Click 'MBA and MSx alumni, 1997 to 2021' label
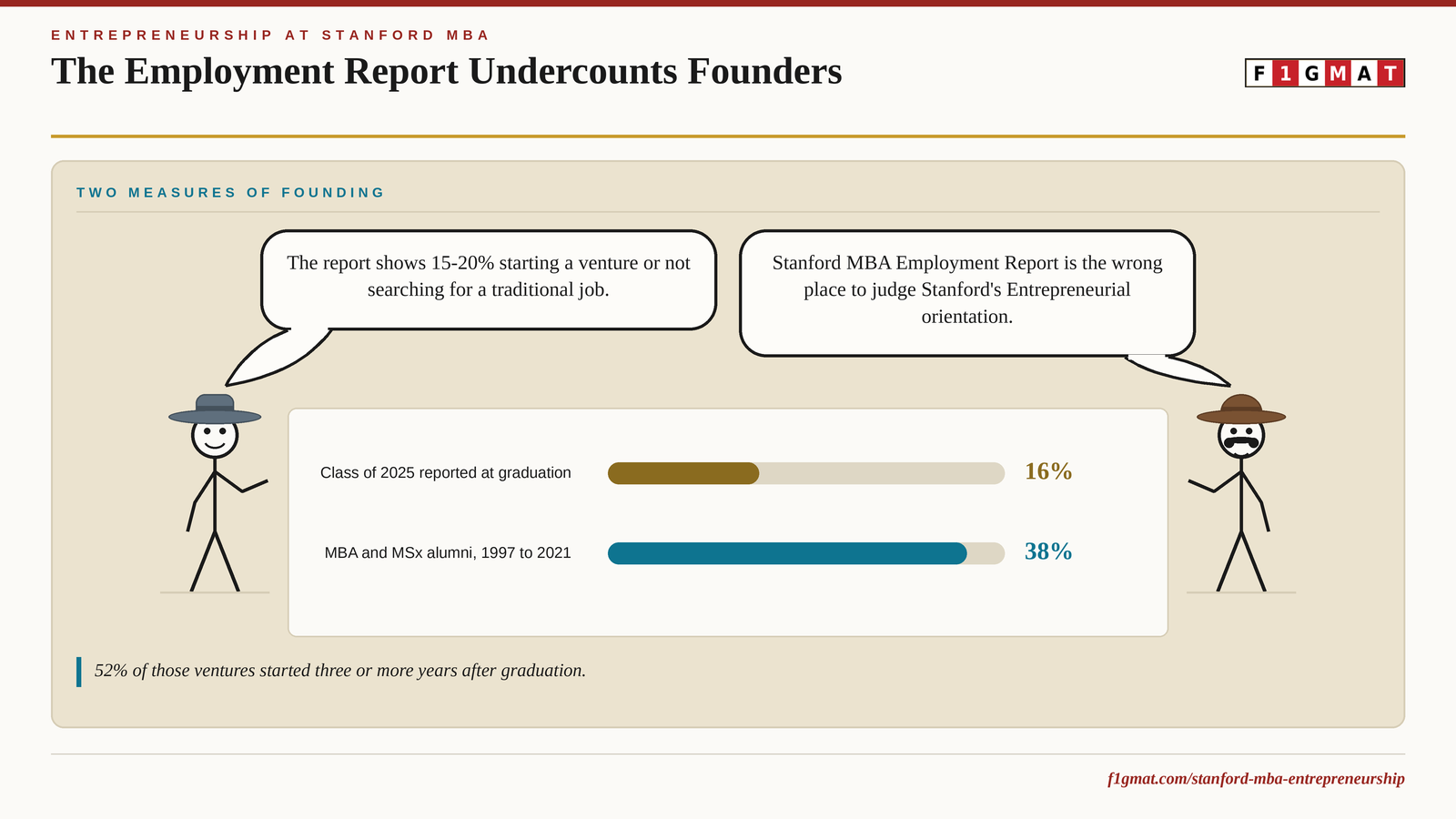 [x=448, y=553]
